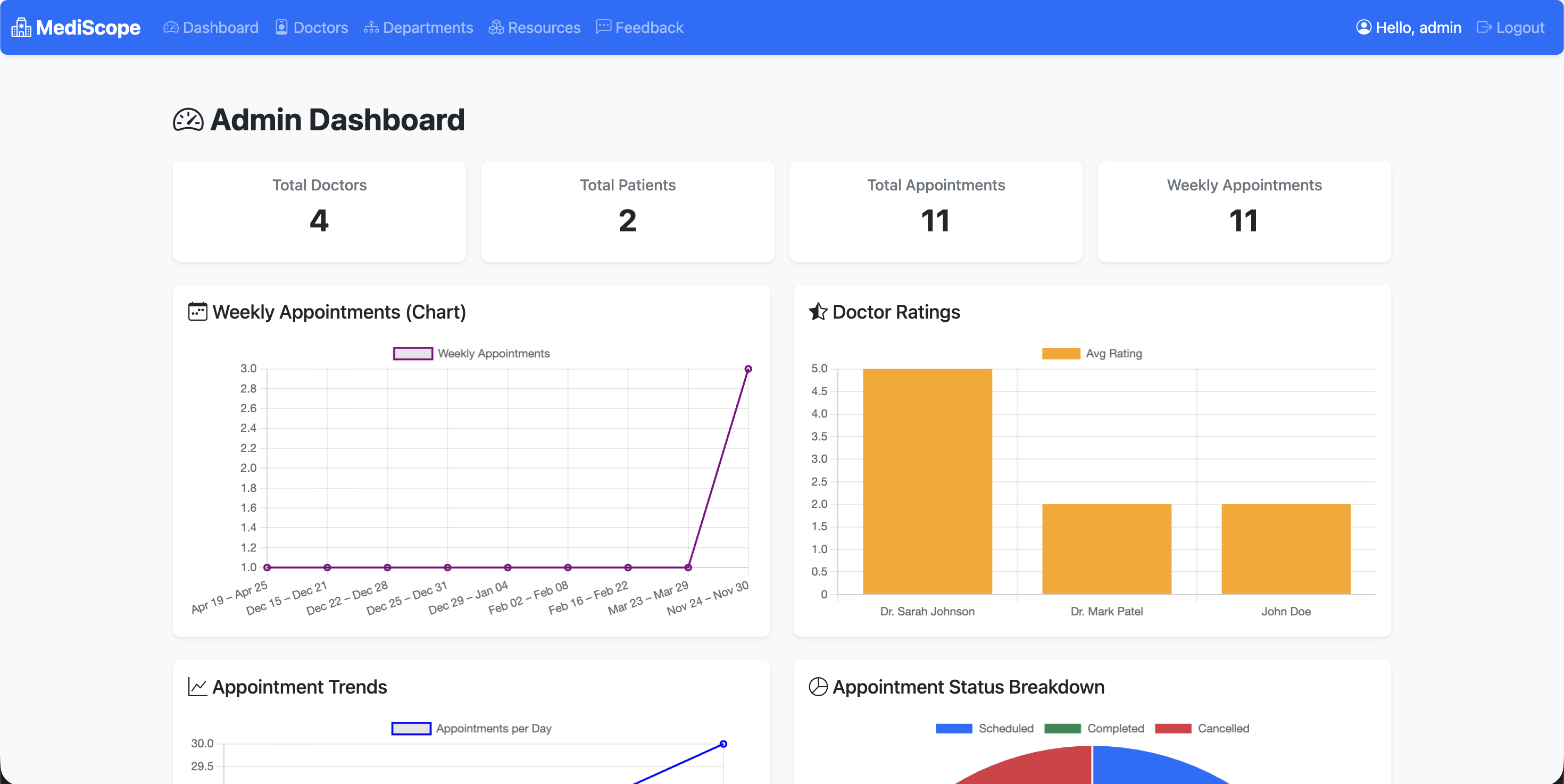This screenshot has width=1564, height=784.
Task: Click the user avatar icon beside Hello, admin
Action: (x=1363, y=28)
